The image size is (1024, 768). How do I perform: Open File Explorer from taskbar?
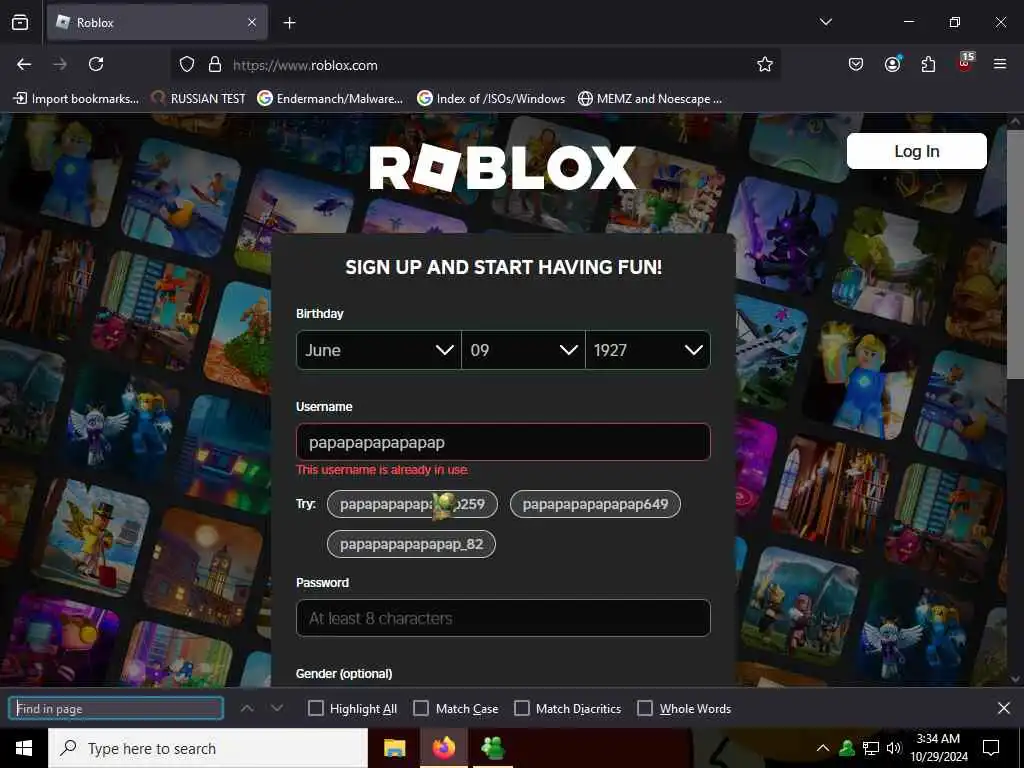394,748
